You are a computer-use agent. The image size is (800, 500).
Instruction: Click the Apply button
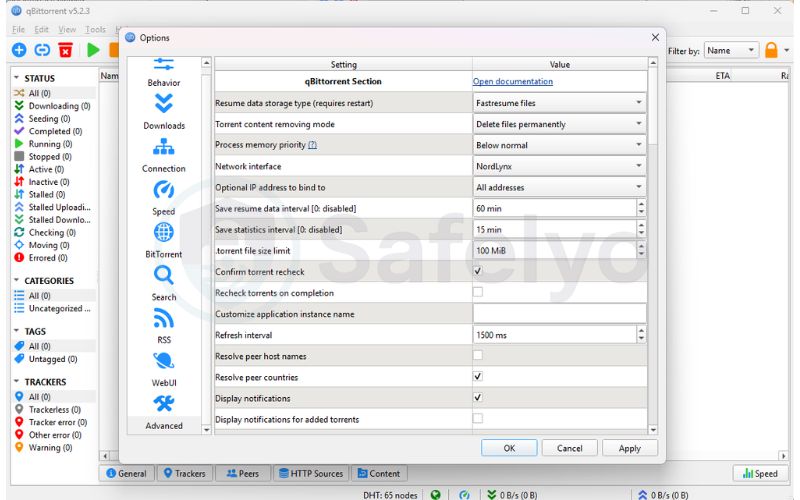tap(630, 448)
